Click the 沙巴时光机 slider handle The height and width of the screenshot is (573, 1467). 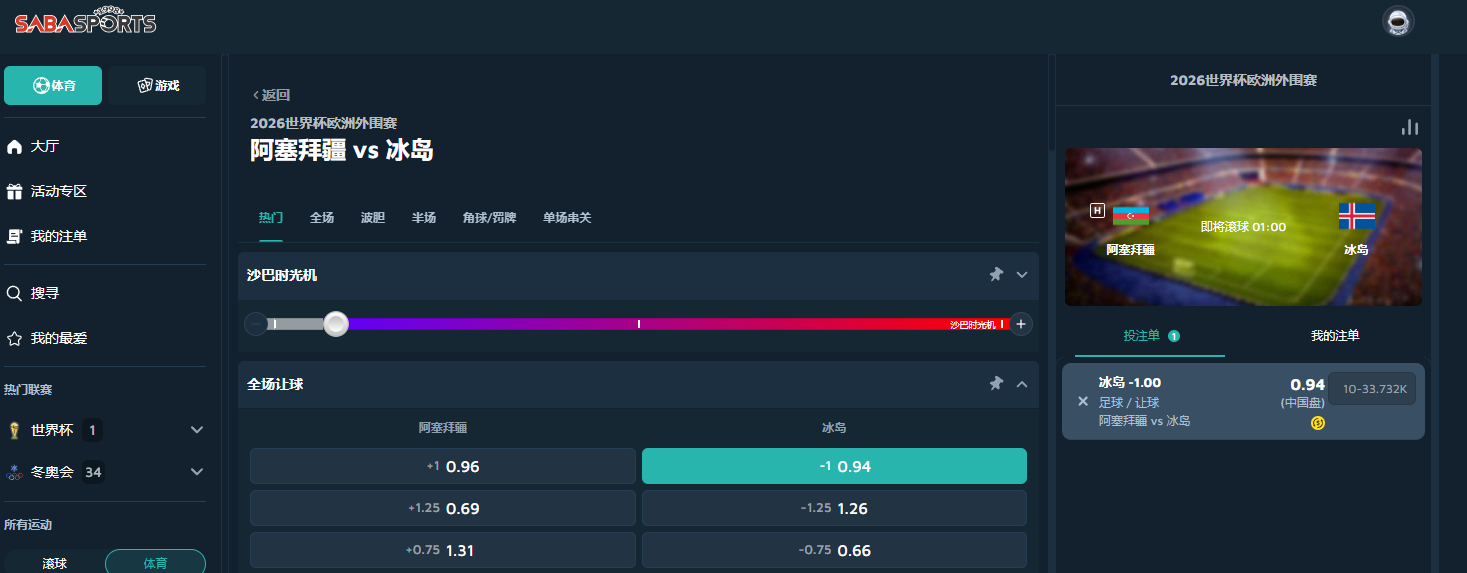tap(336, 324)
